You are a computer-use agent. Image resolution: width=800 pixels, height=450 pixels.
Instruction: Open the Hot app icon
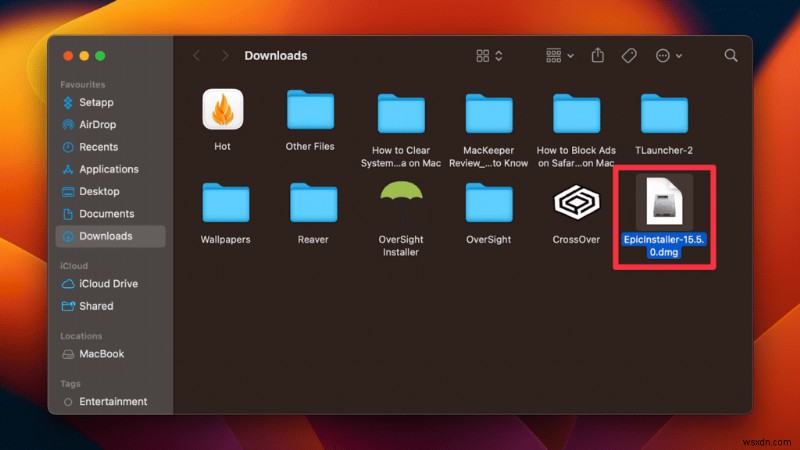pos(222,109)
